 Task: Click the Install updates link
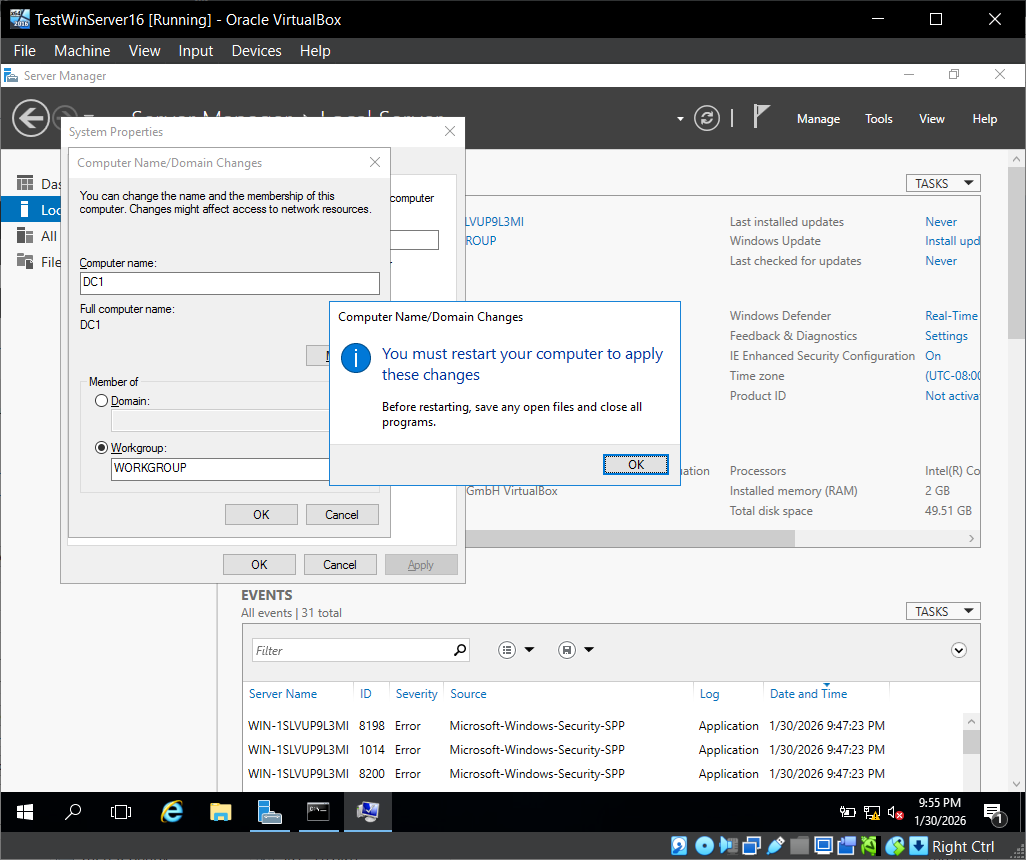pos(952,241)
